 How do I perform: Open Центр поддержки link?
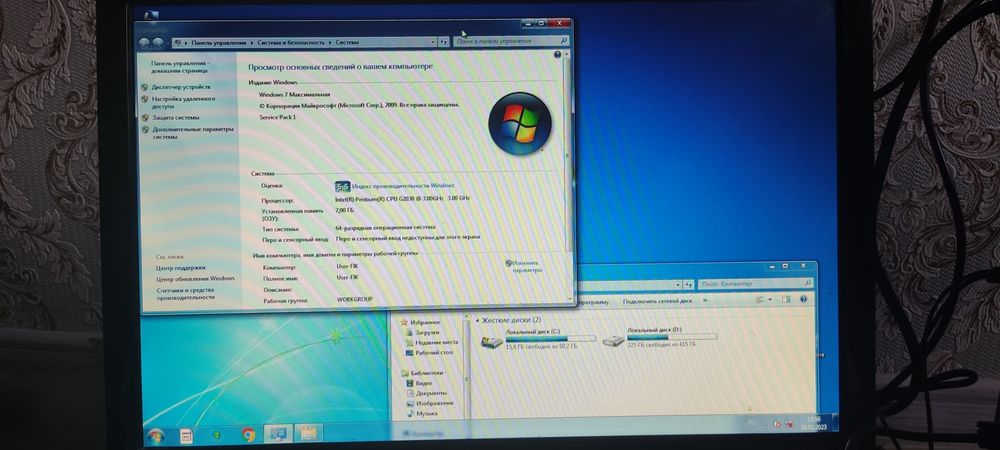[x=180, y=268]
